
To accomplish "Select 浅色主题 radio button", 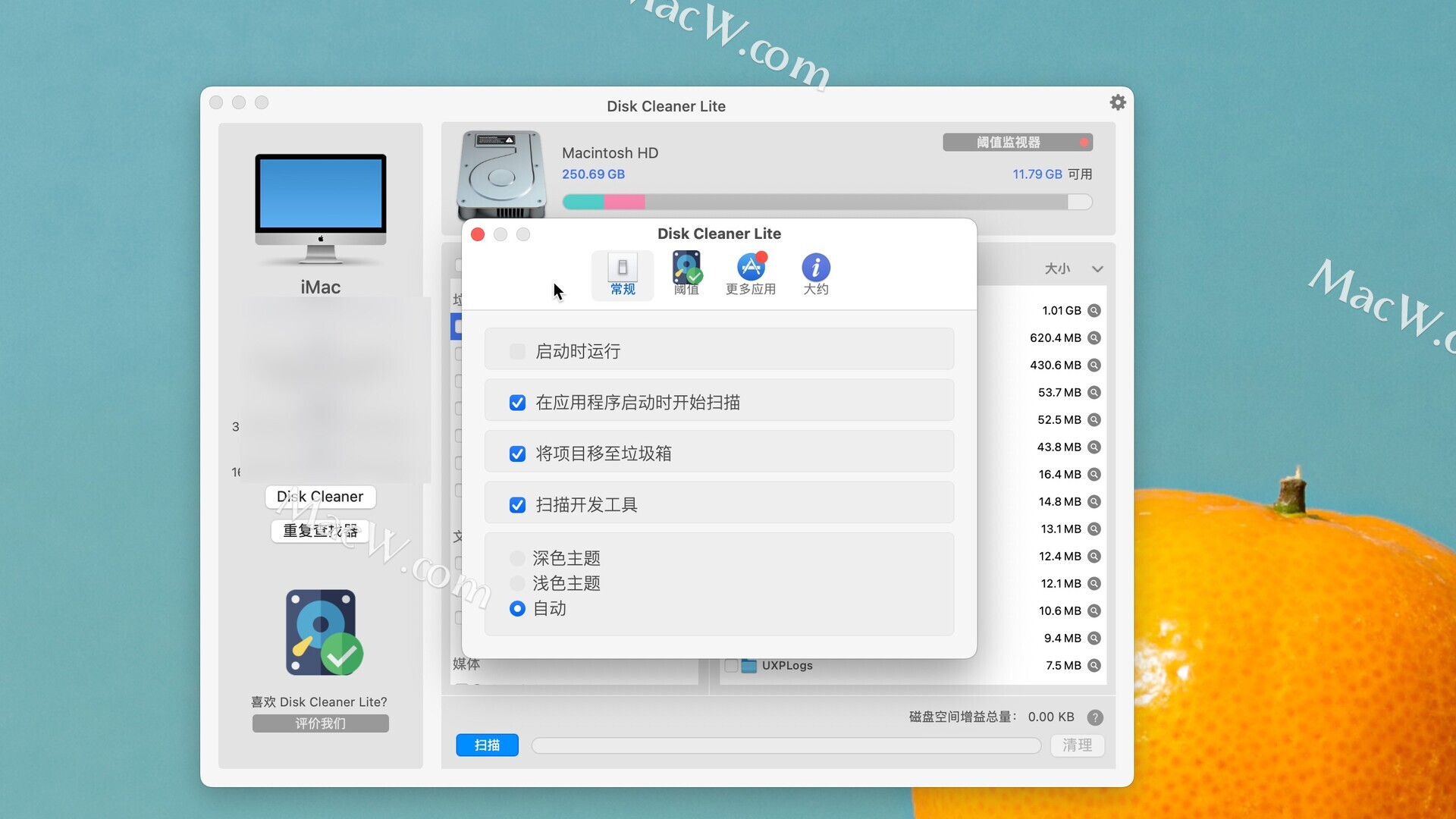I will pyautogui.click(x=517, y=583).
